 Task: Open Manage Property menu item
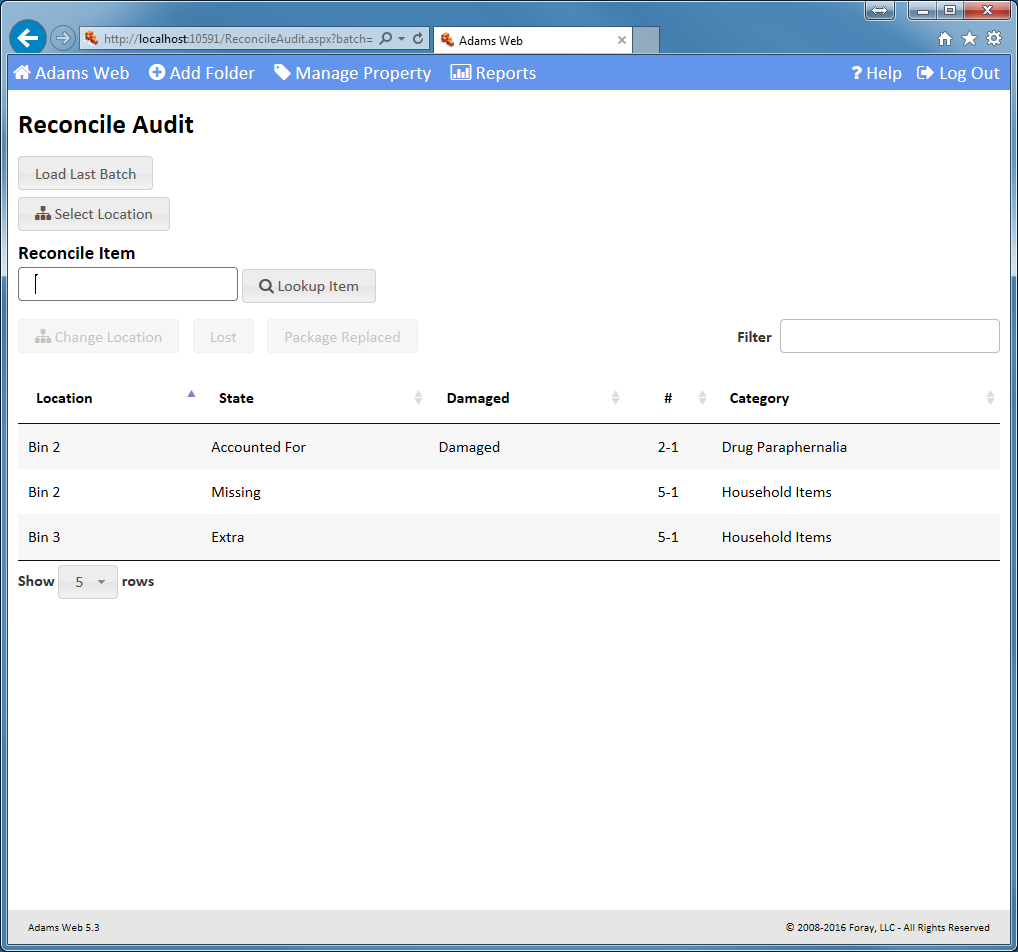coord(353,73)
